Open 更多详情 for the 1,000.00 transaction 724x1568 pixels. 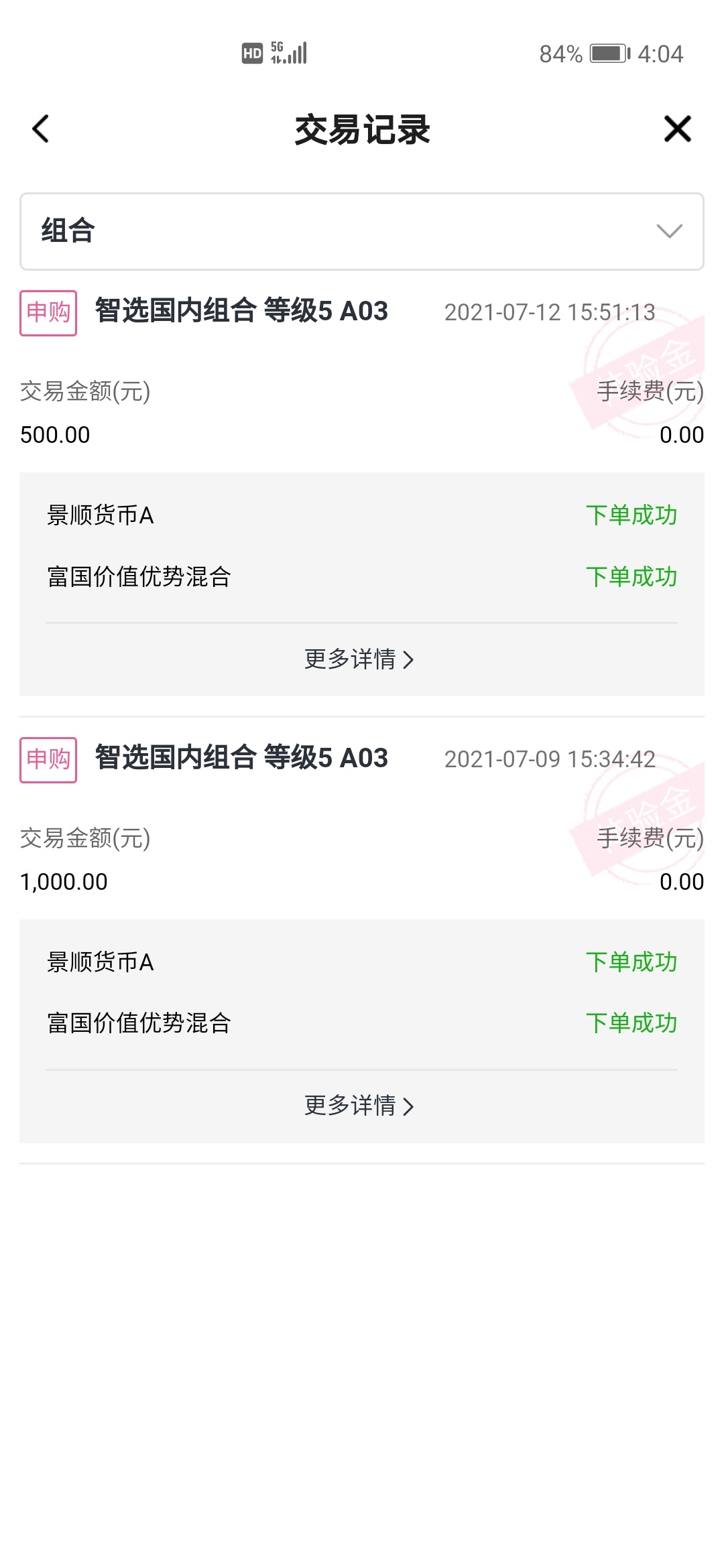pos(359,1106)
